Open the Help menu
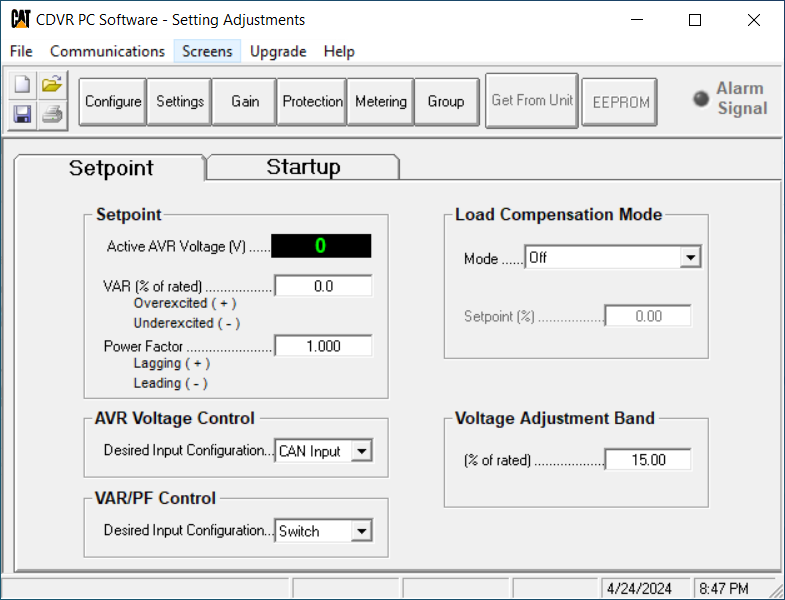The image size is (785, 600). 339,51
